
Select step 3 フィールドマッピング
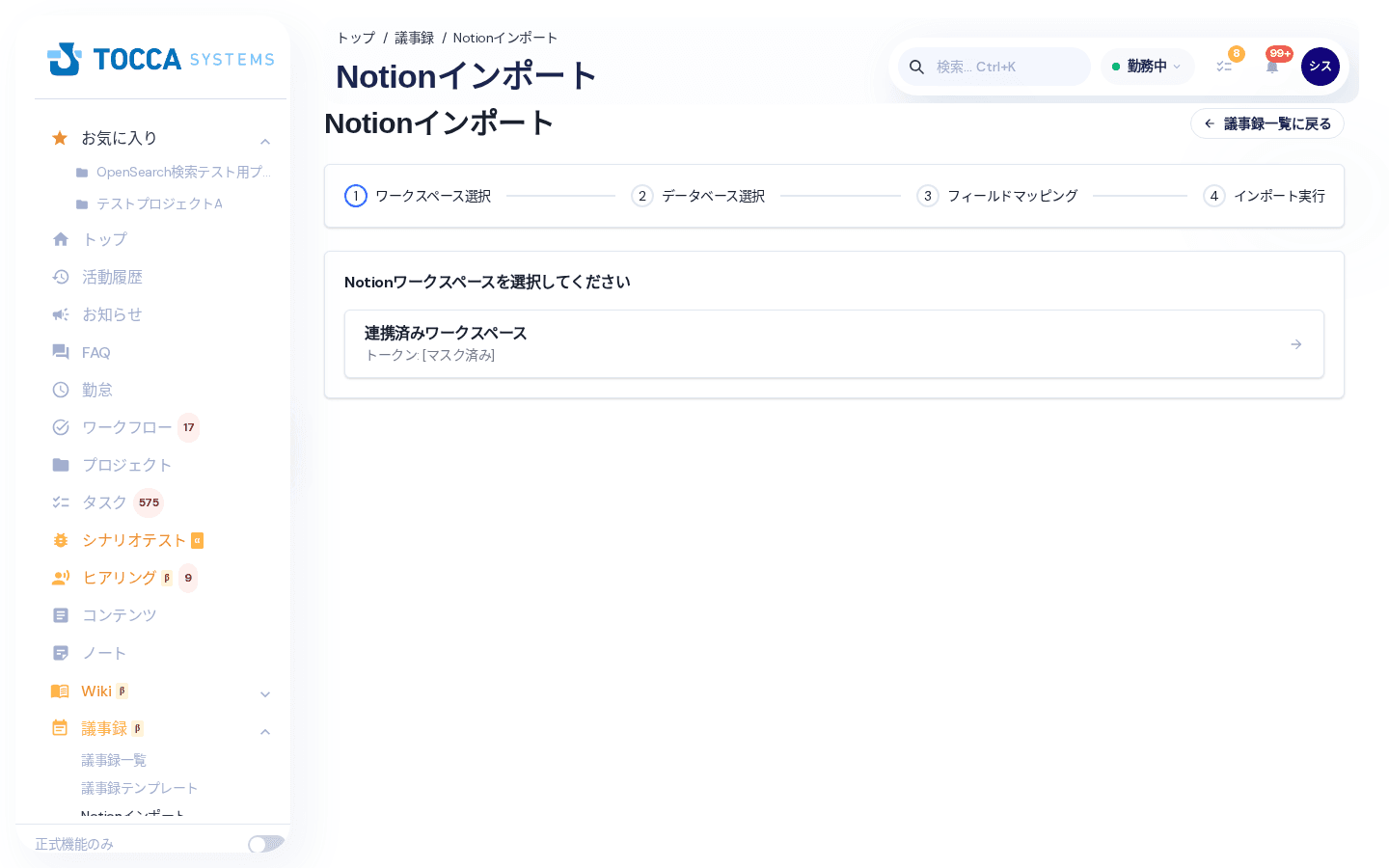click(x=997, y=196)
